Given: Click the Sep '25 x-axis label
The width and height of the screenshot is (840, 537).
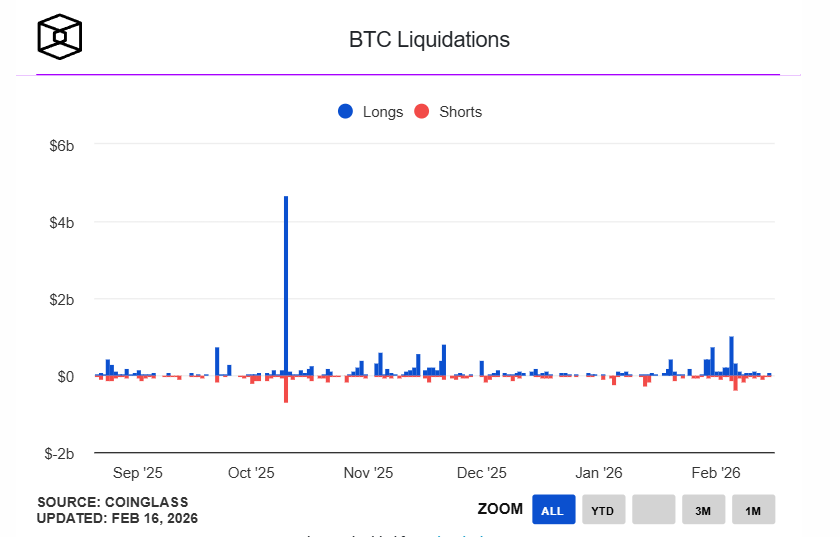Looking at the screenshot, I should (138, 473).
